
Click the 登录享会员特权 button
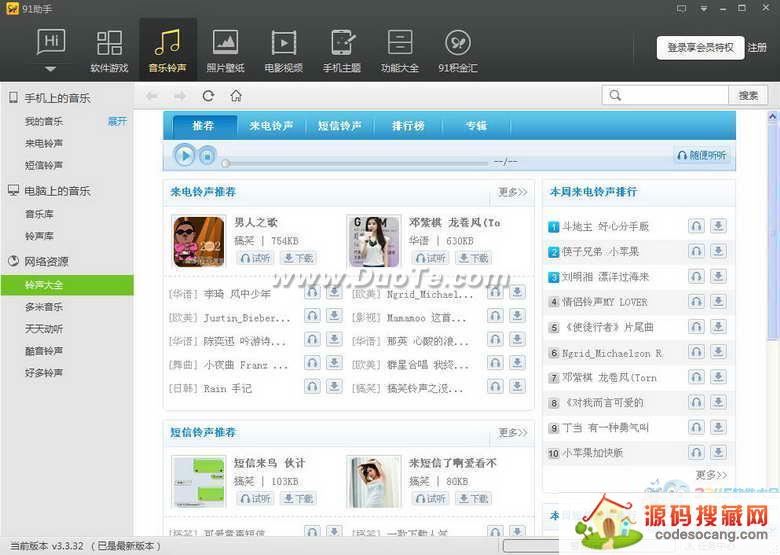coord(700,47)
